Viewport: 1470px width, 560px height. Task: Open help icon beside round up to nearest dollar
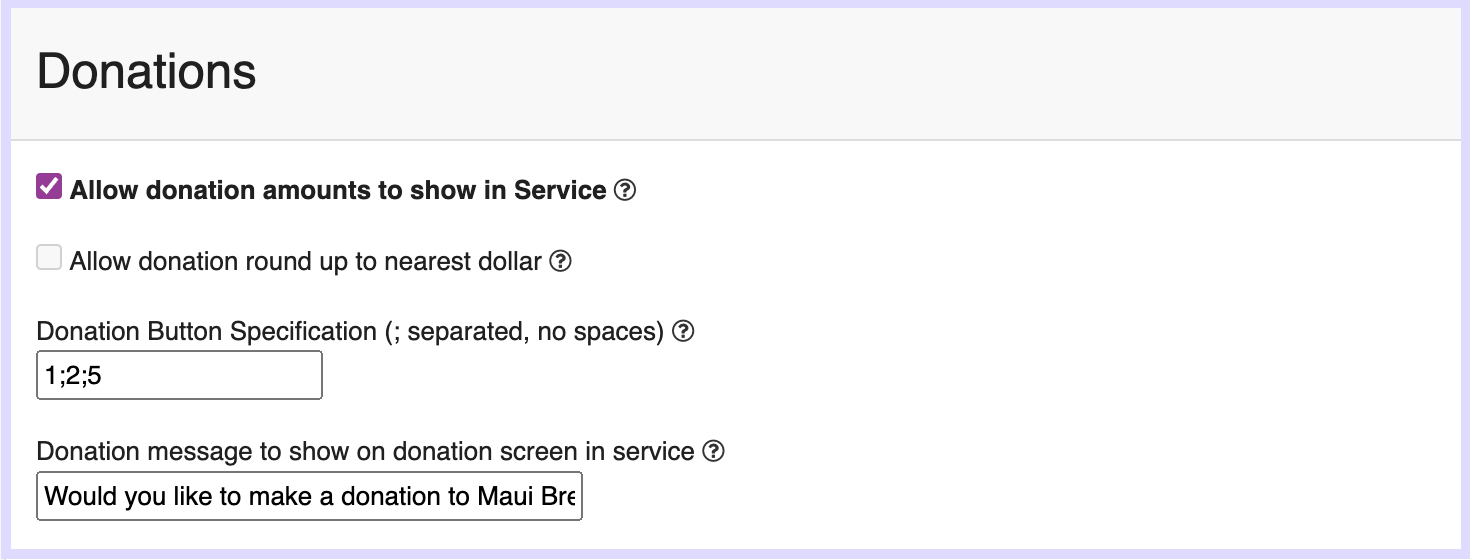click(x=561, y=262)
